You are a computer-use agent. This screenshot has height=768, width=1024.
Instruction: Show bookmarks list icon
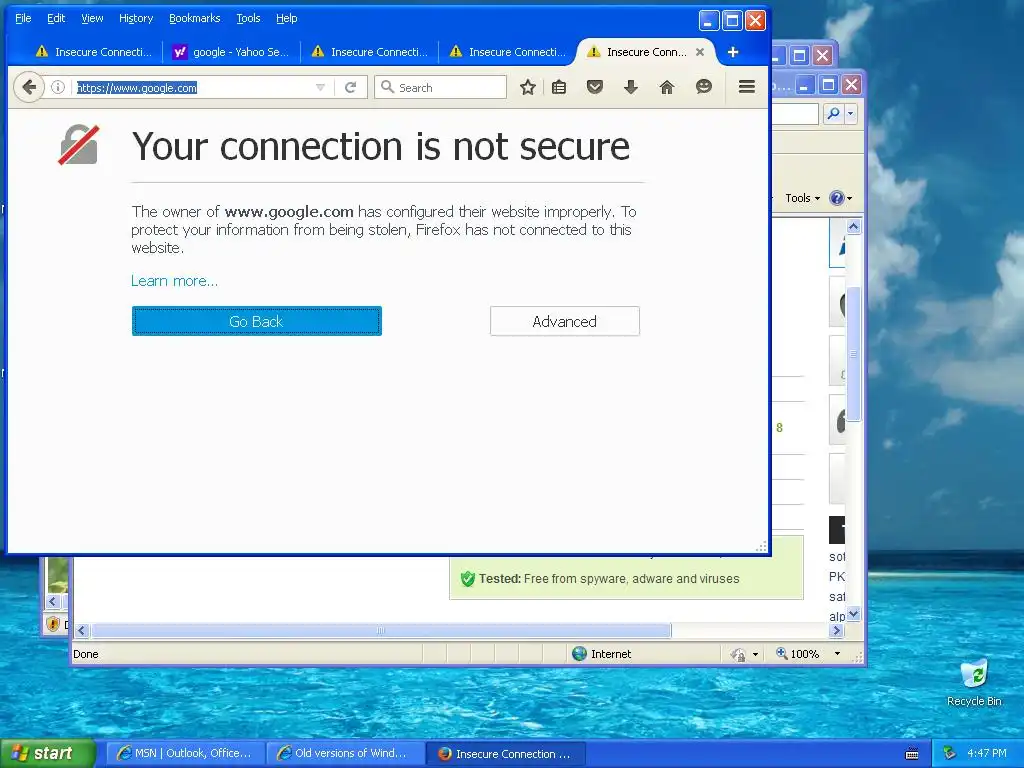click(x=559, y=87)
